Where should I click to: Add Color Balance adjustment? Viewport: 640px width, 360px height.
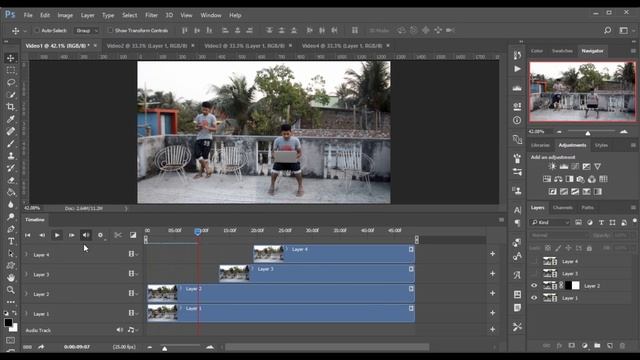[558, 179]
